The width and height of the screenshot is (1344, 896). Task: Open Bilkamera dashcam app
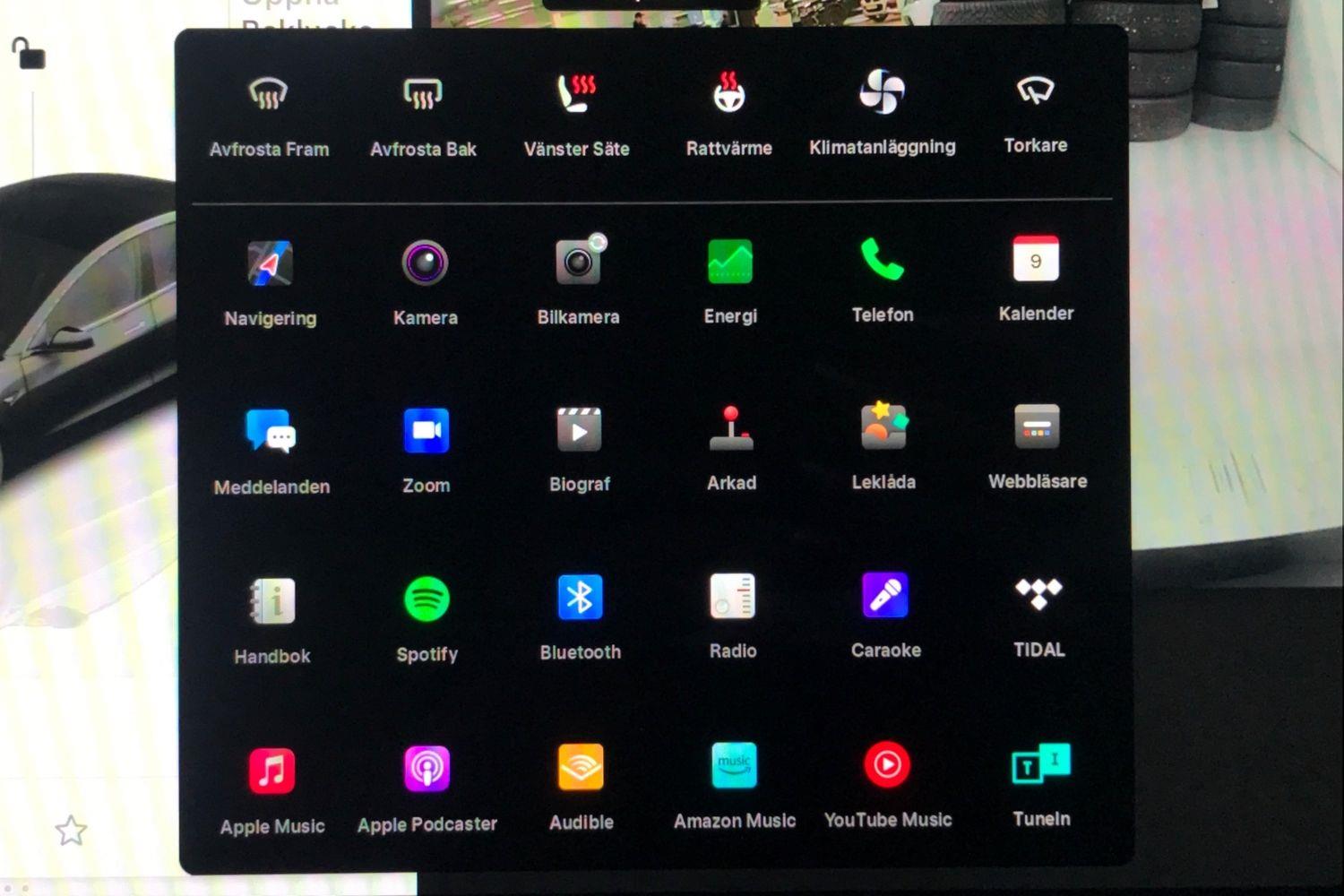[578, 262]
